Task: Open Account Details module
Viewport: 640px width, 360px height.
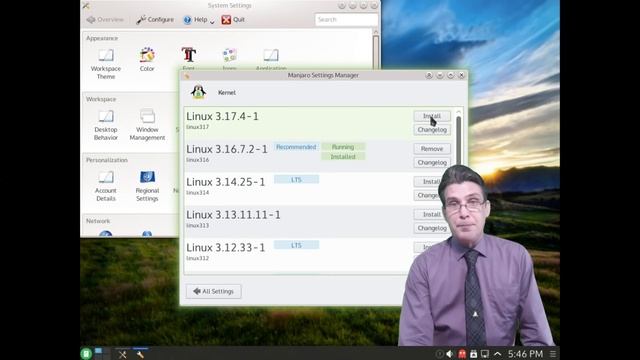Action: (106, 186)
